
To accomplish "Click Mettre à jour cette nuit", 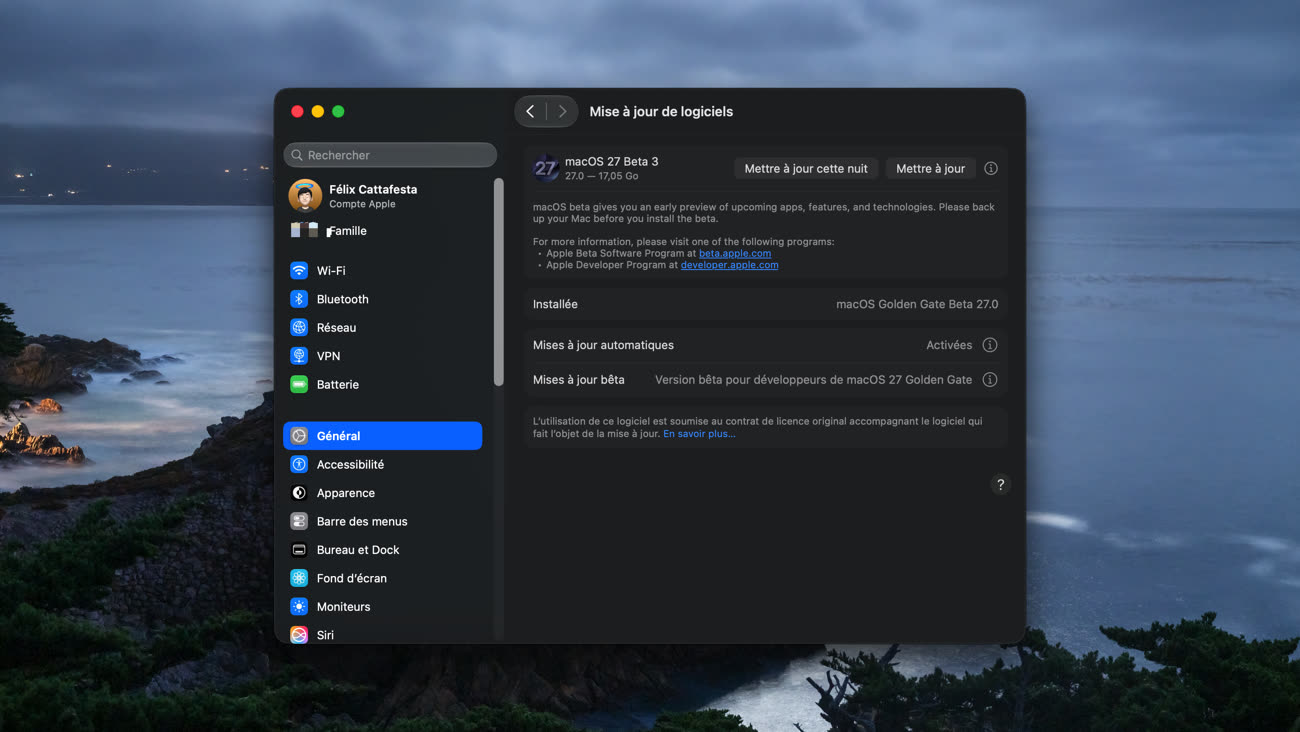I will (x=806, y=169).
